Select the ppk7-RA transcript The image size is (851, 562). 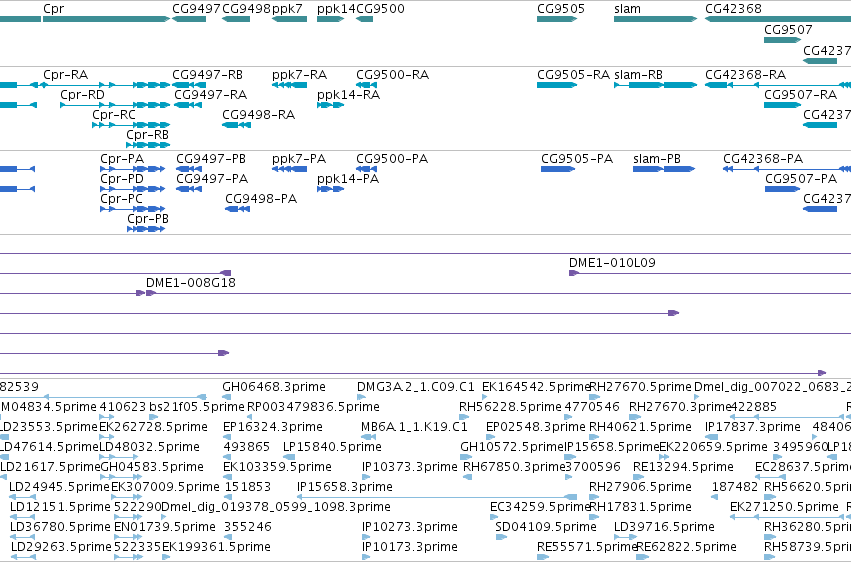click(x=289, y=85)
